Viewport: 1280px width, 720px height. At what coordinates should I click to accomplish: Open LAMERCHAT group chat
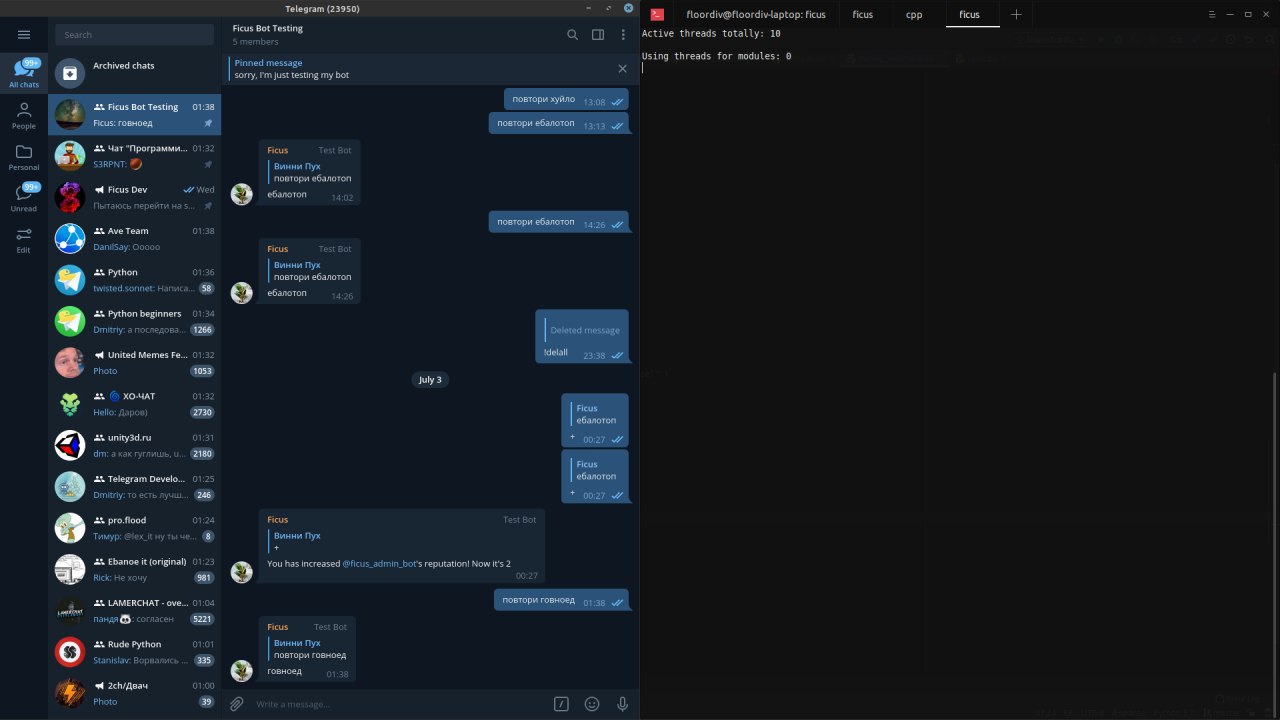pos(135,610)
